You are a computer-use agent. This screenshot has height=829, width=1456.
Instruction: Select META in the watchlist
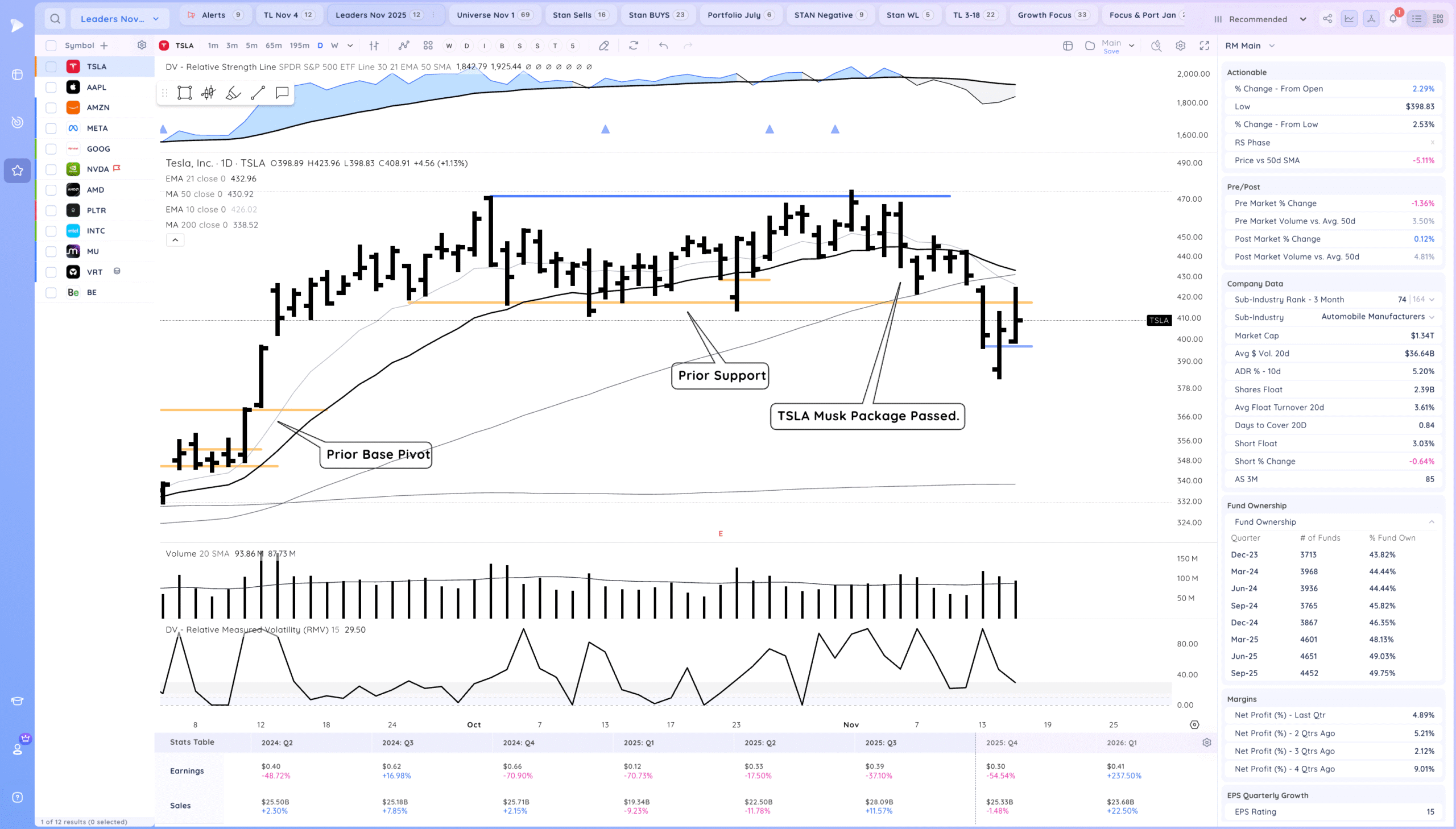pos(97,128)
